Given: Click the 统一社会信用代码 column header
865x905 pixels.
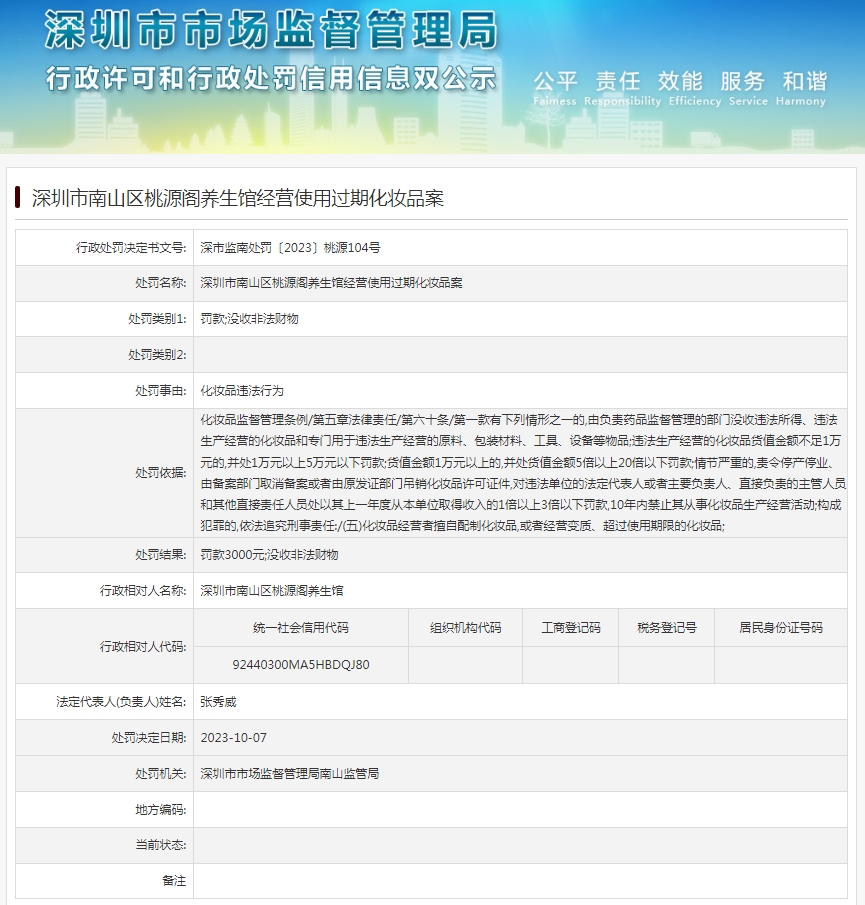Looking at the screenshot, I should (301, 628).
